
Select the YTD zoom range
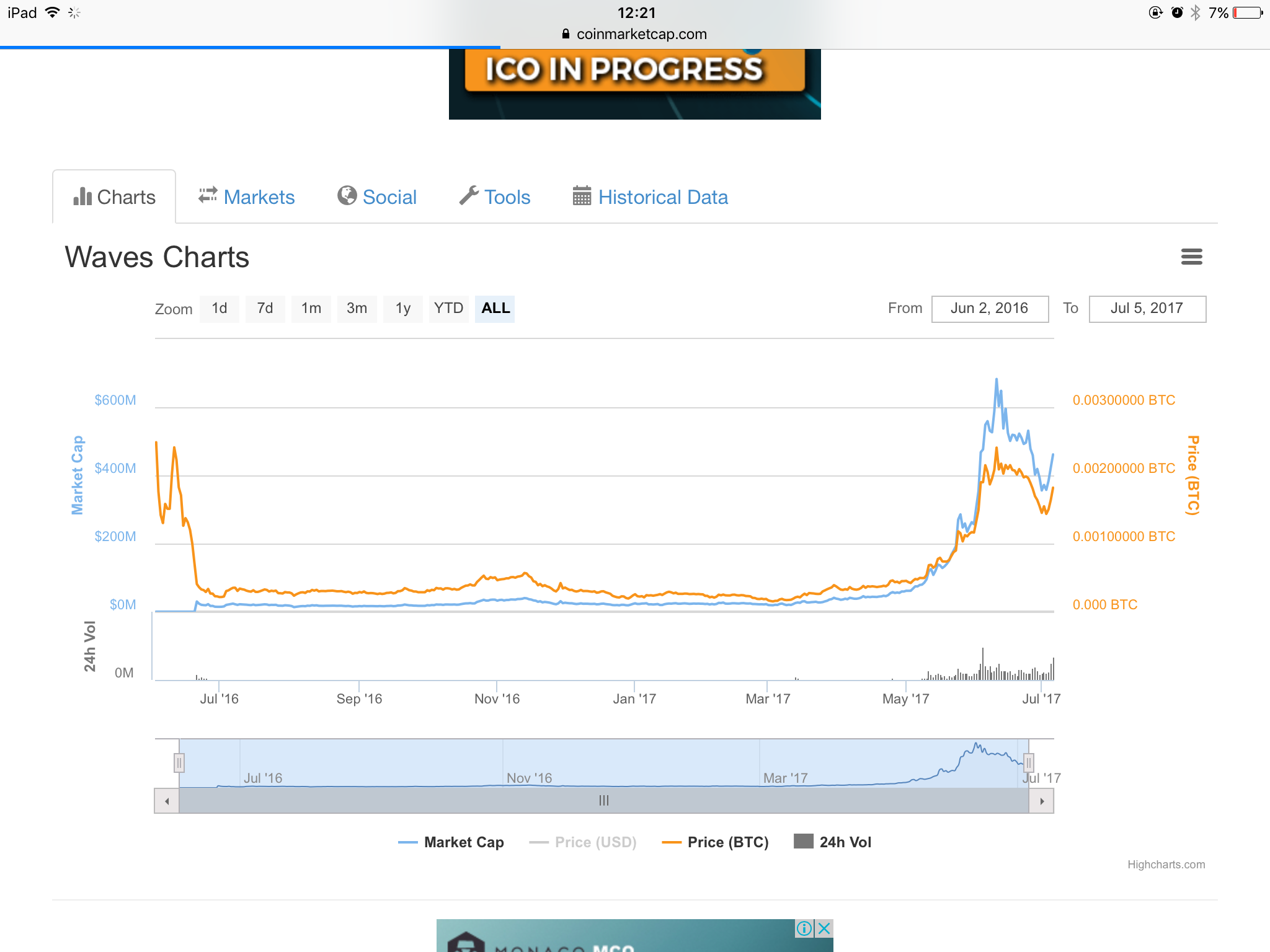[448, 309]
